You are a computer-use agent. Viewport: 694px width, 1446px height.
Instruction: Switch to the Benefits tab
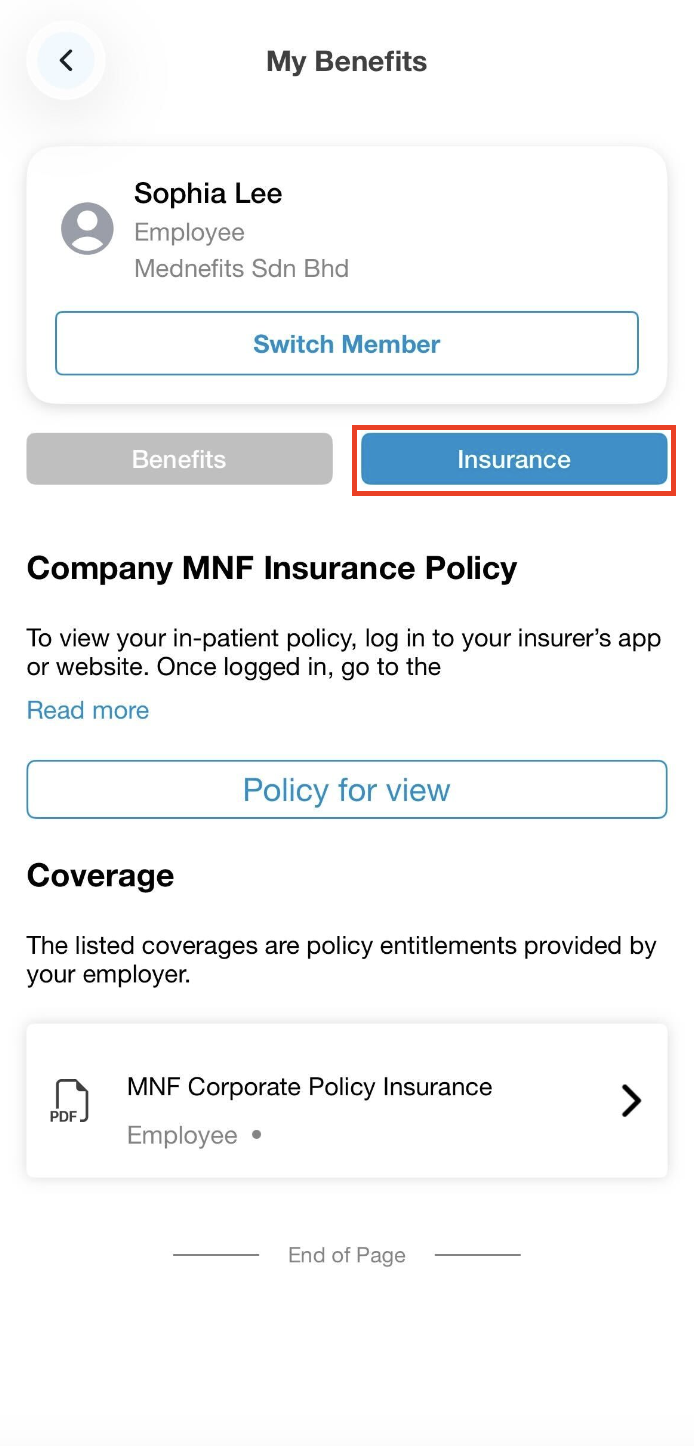click(179, 459)
